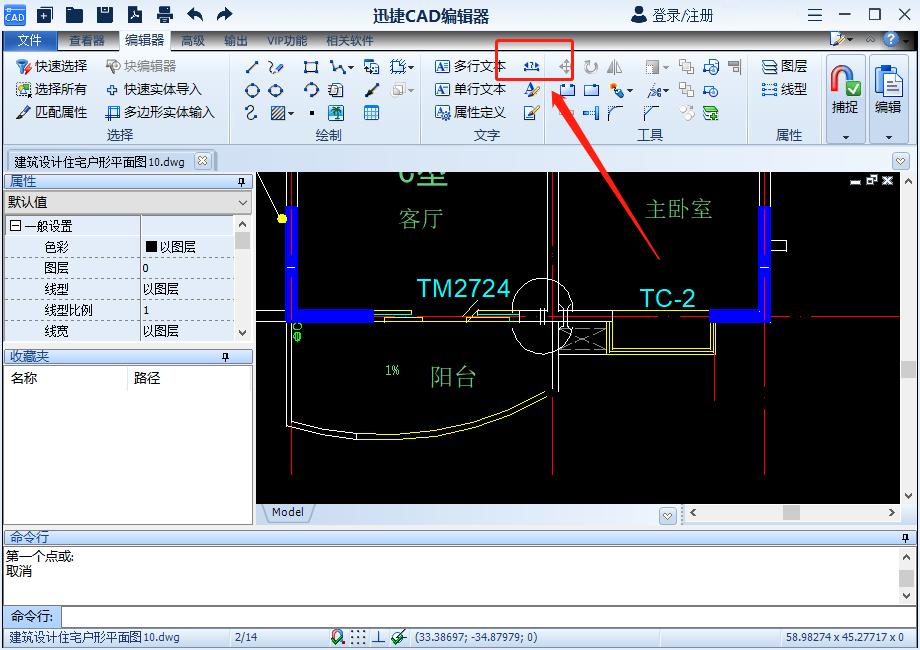
Task: Open the Hatch fill tool
Action: pos(277,112)
